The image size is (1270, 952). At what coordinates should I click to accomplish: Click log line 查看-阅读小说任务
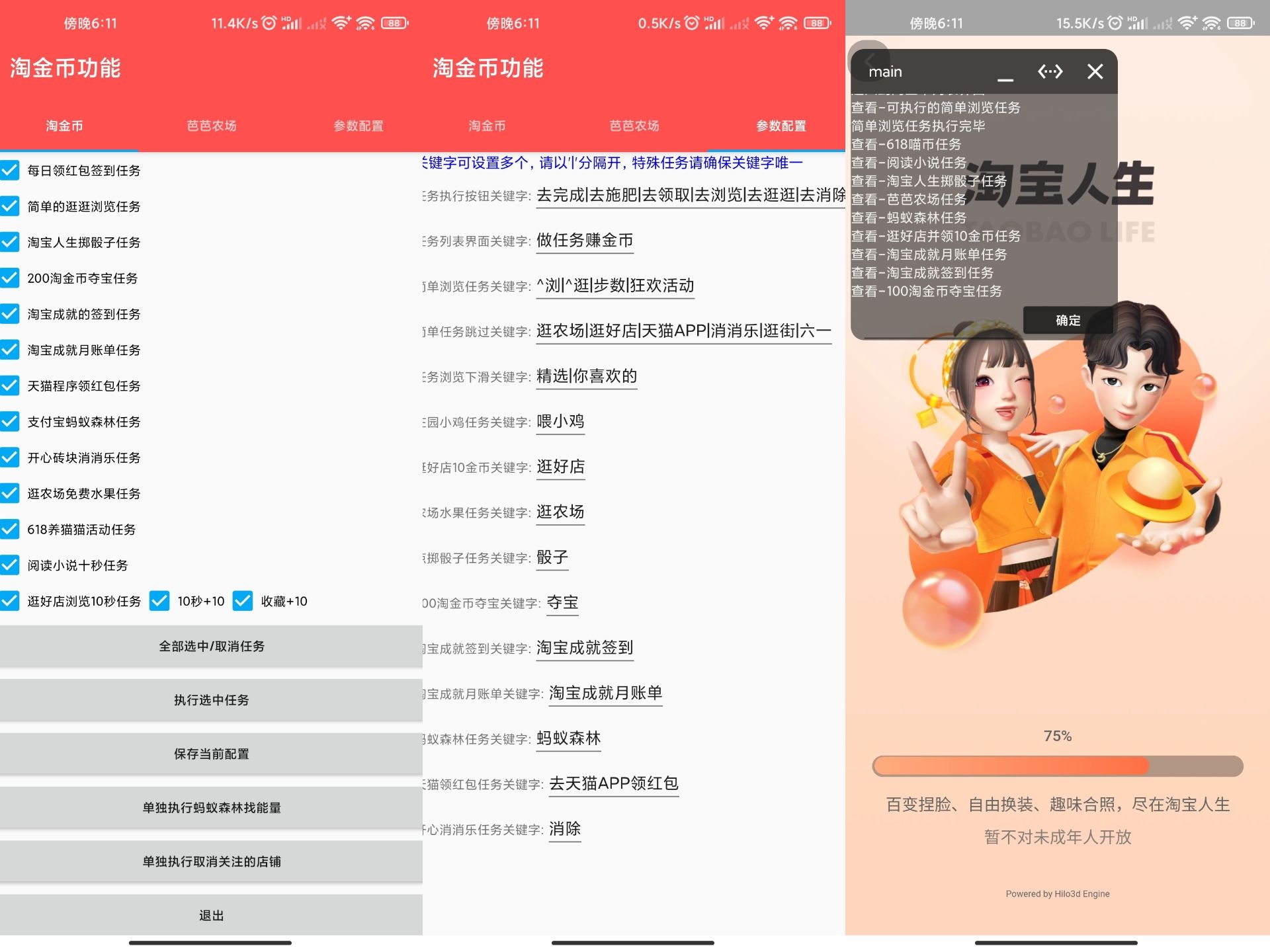[909, 163]
